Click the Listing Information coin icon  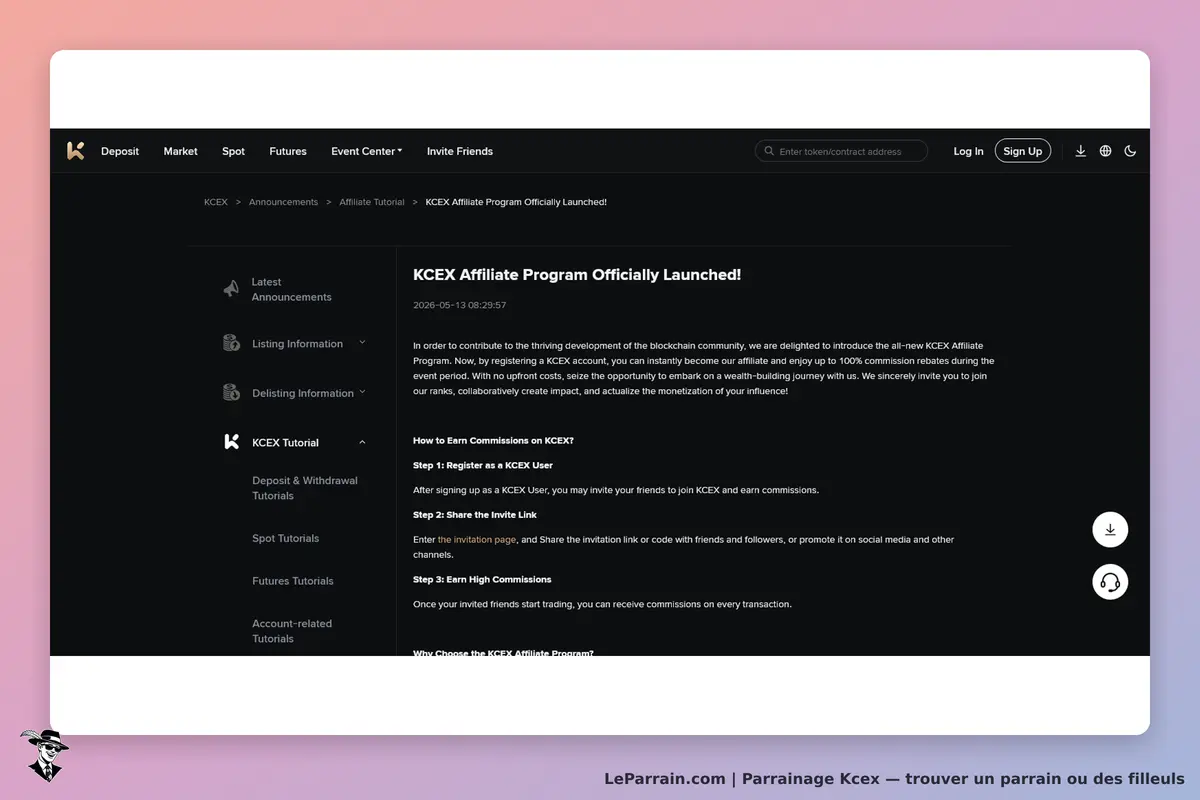coord(231,343)
